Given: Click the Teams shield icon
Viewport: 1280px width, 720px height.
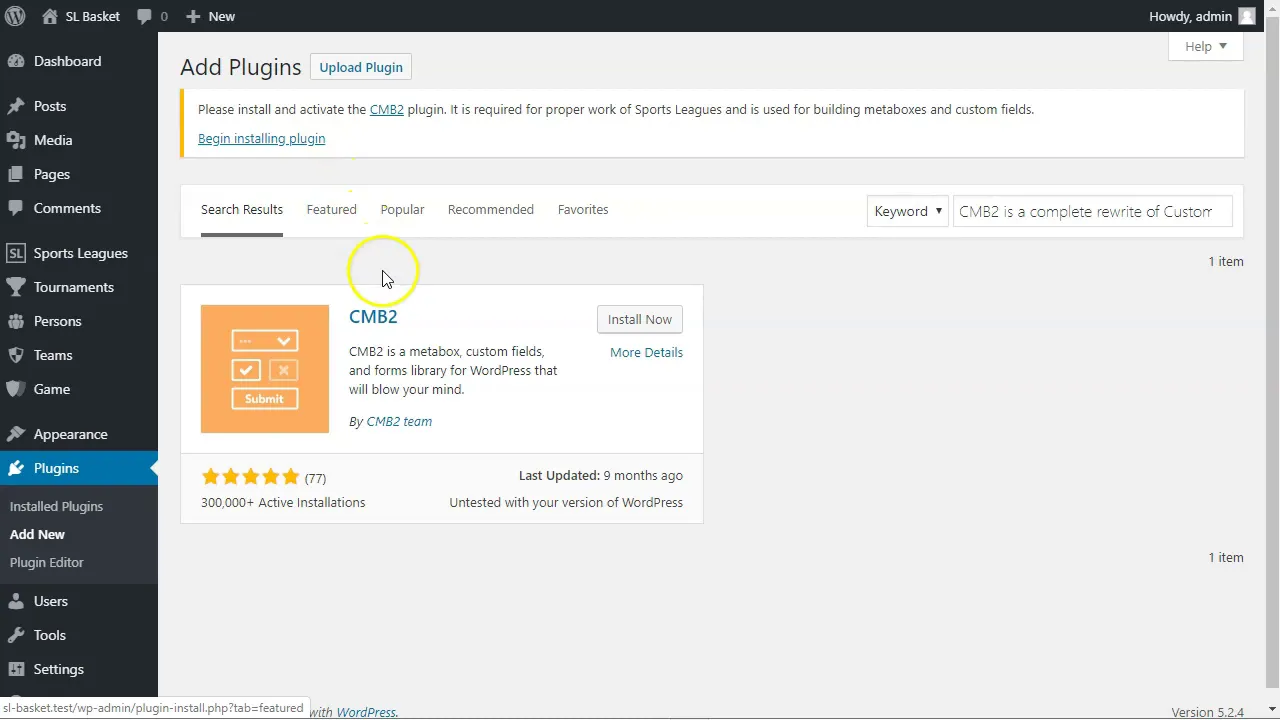Looking at the screenshot, I should [15, 355].
